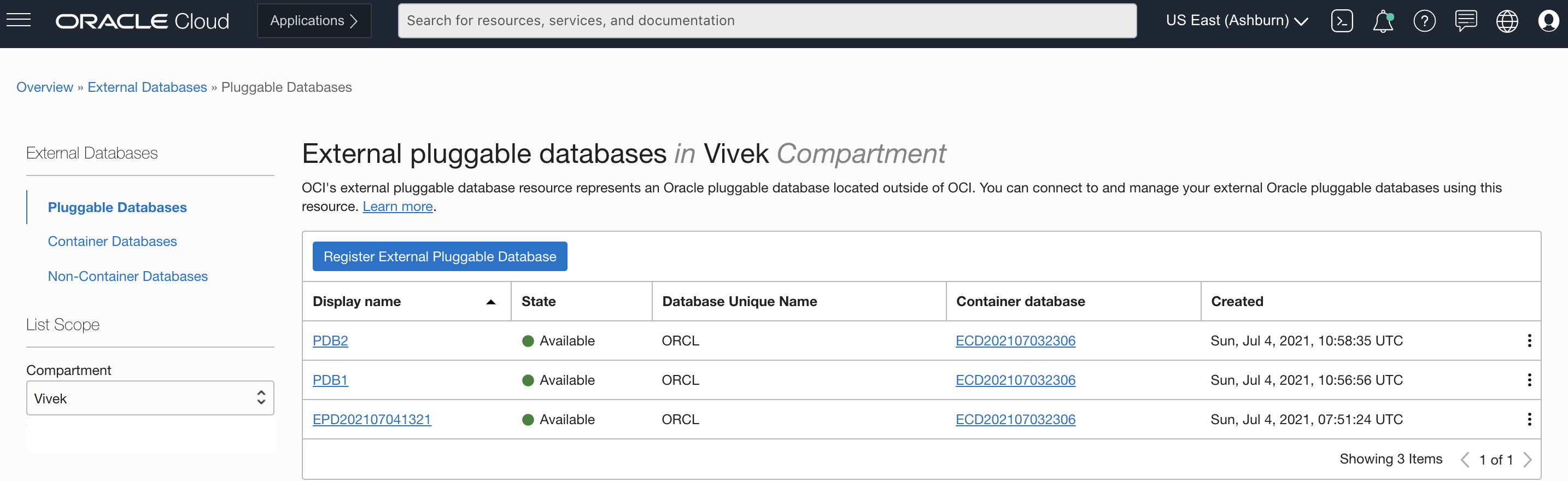Expand the Applications menu
1568x481 pixels.
[x=314, y=21]
